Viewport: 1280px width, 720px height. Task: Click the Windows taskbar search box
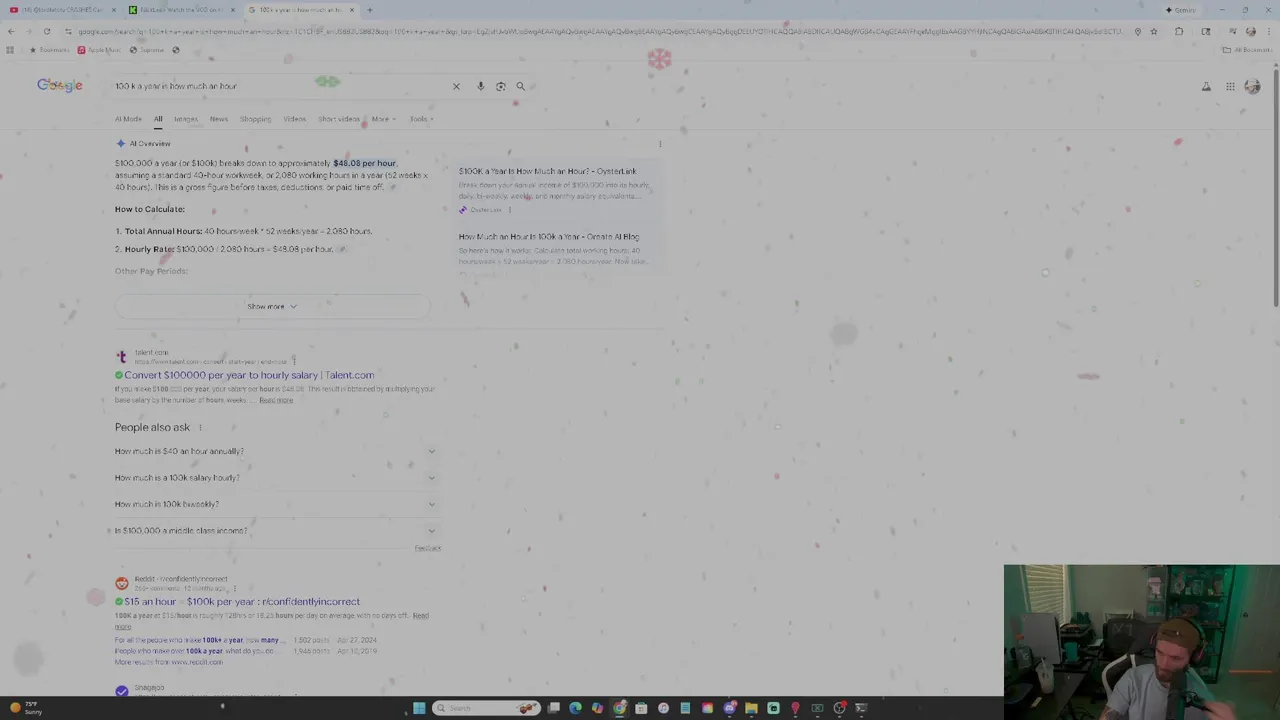pos(485,708)
